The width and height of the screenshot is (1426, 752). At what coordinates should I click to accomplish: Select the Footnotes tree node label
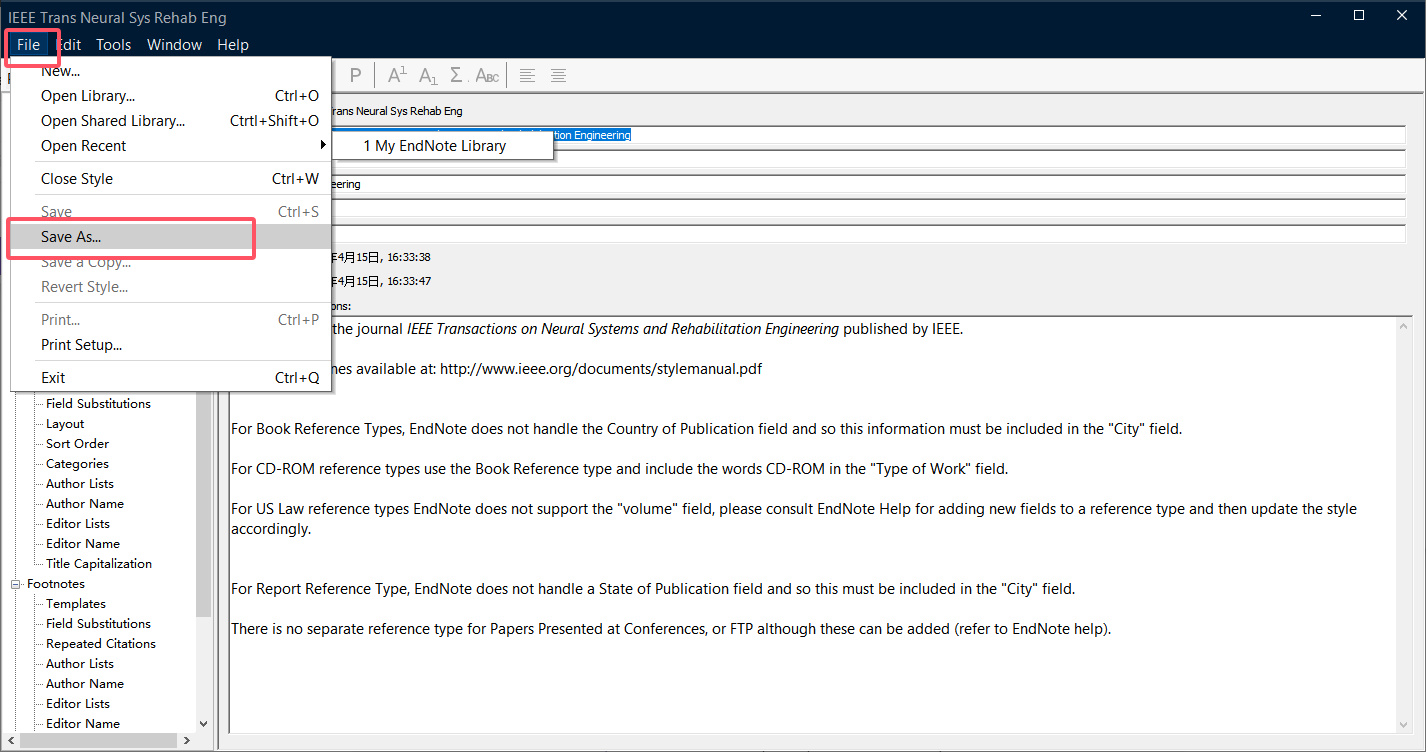[x=56, y=584]
